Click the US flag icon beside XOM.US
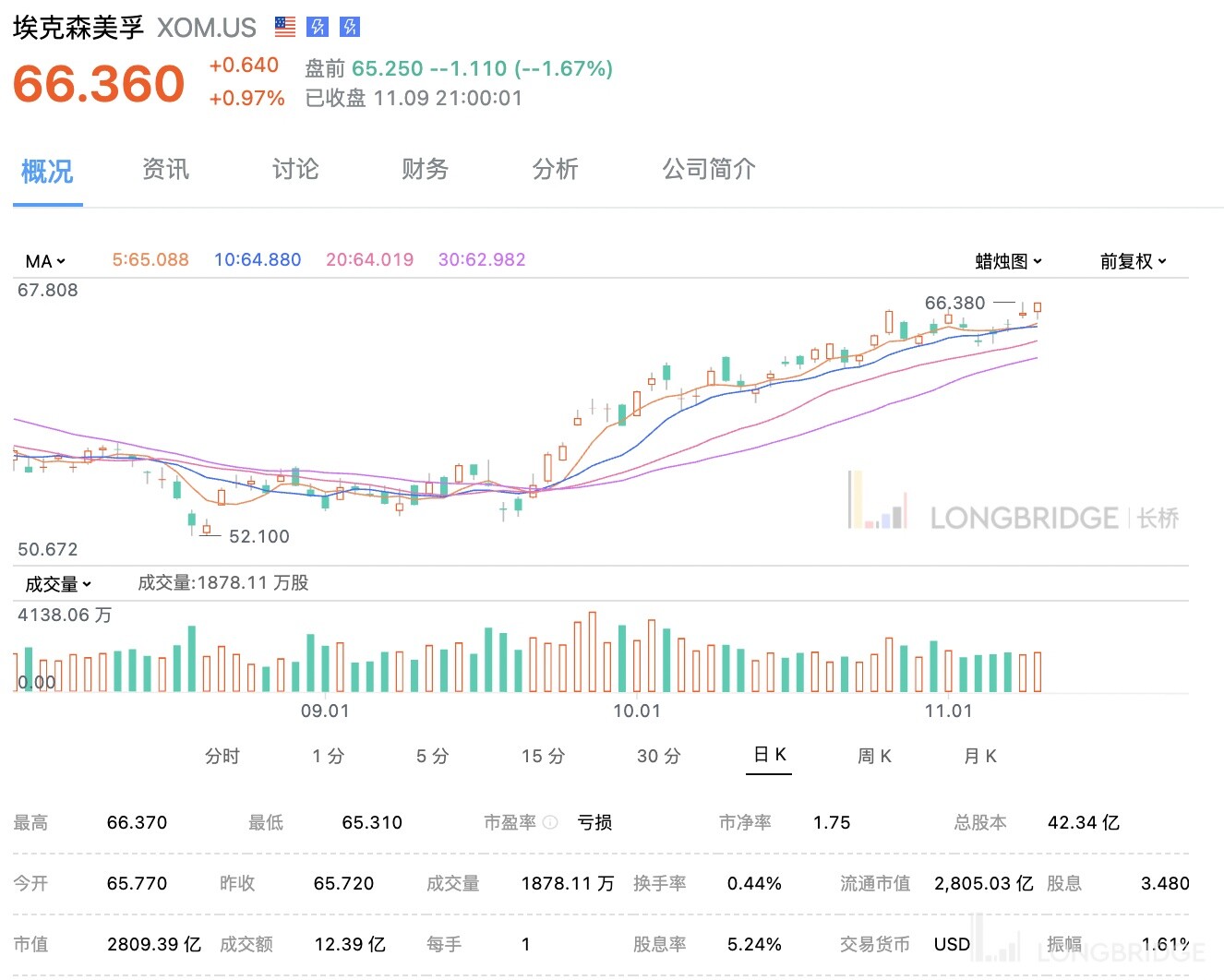The width and height of the screenshot is (1224, 980). (x=285, y=27)
